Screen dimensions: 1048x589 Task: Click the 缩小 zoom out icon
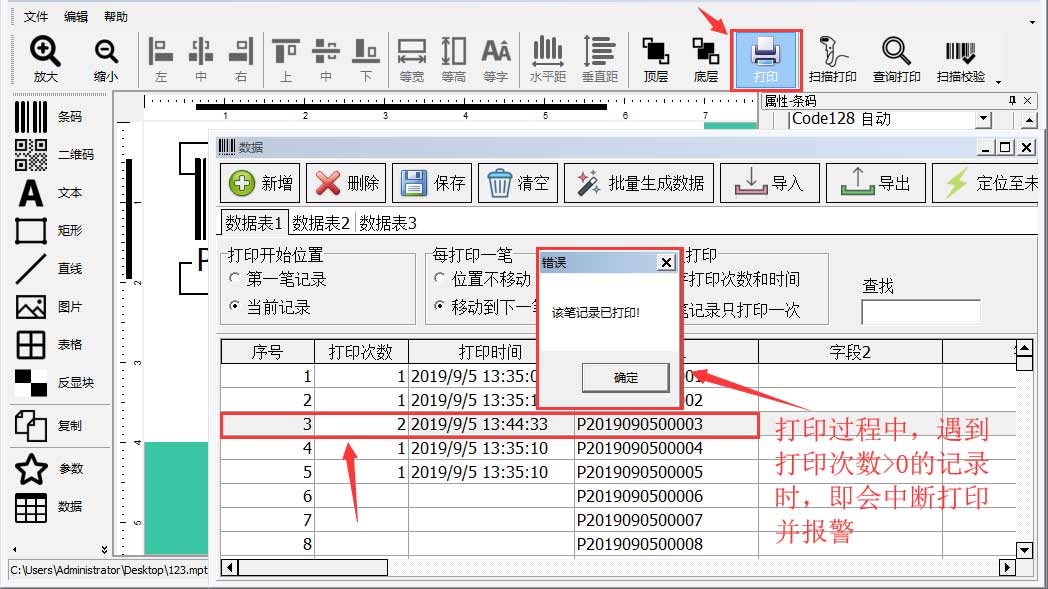[105, 52]
